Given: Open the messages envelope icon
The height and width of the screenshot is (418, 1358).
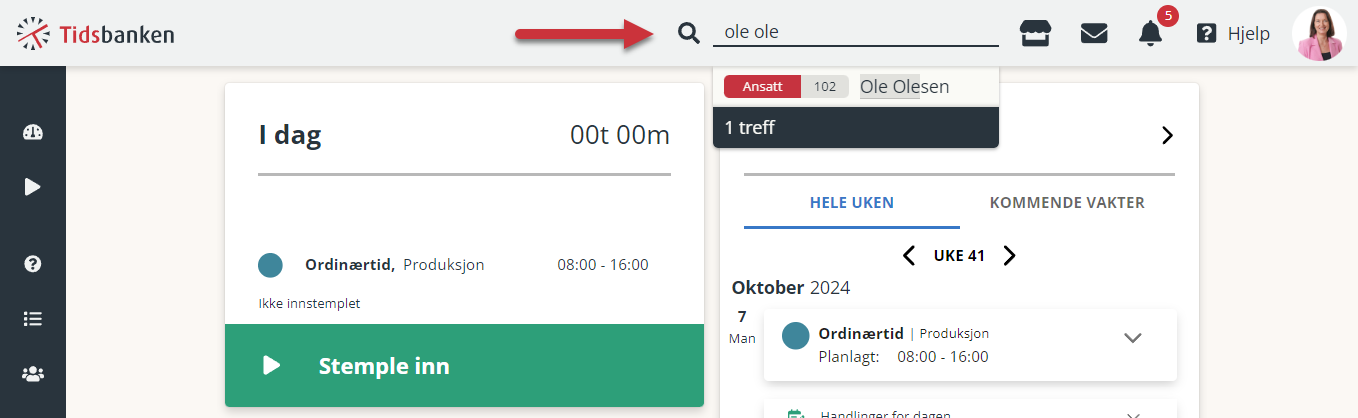Looking at the screenshot, I should click(1094, 33).
